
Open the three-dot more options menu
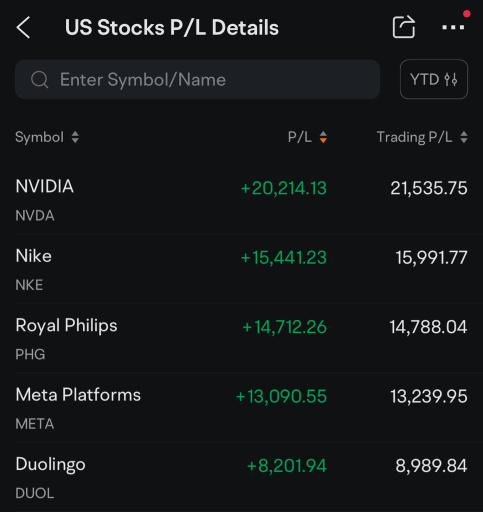[x=453, y=27]
